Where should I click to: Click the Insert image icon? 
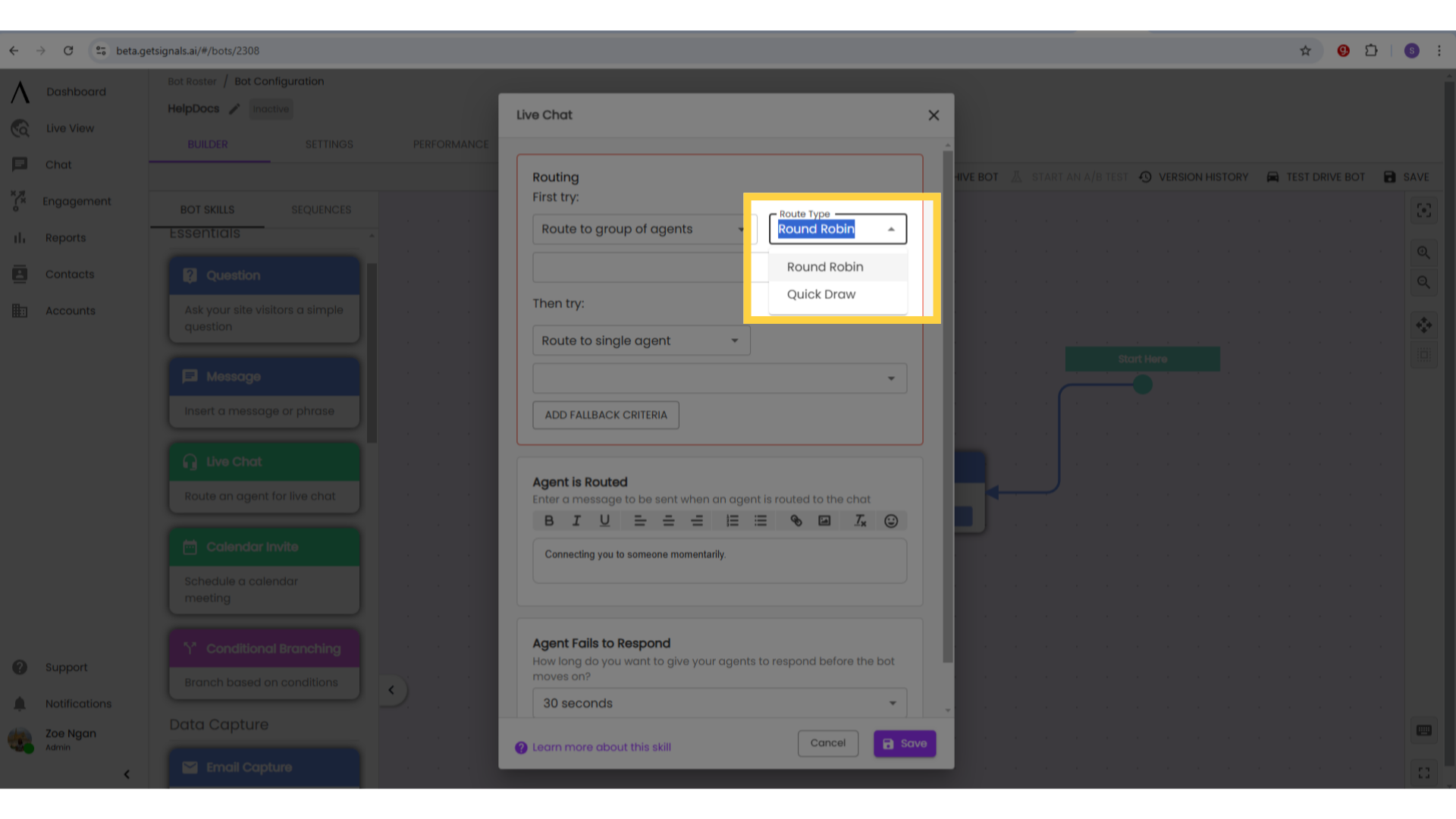[825, 521]
